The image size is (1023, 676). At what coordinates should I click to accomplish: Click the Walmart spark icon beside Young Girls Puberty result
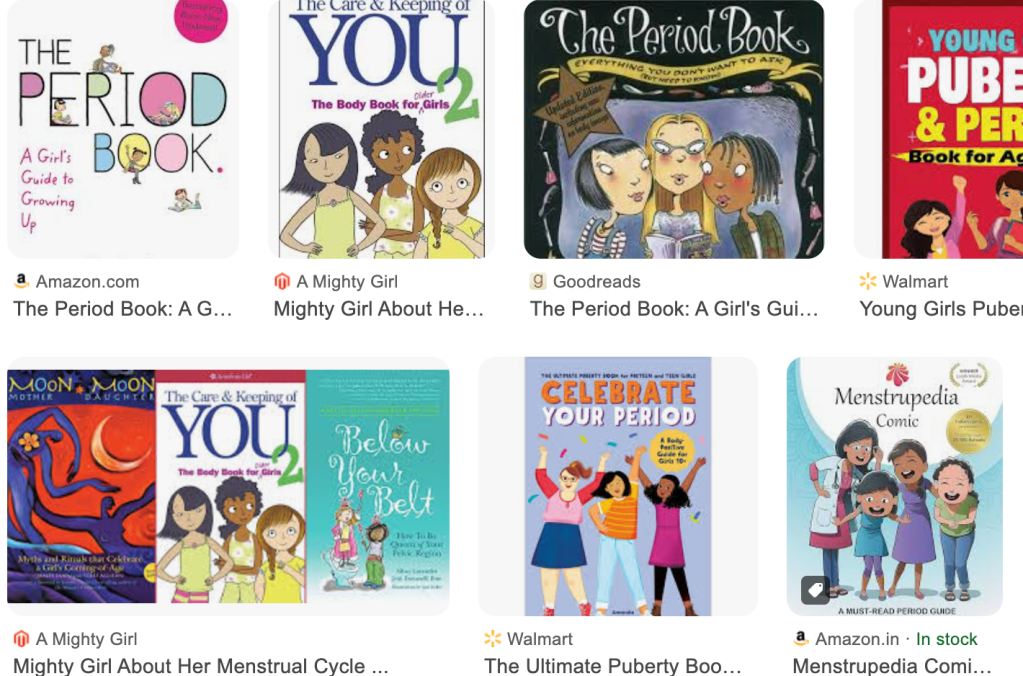coord(868,281)
